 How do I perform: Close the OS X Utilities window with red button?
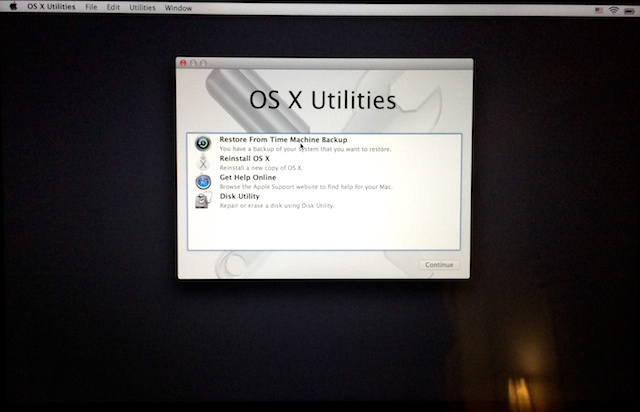pos(183,63)
